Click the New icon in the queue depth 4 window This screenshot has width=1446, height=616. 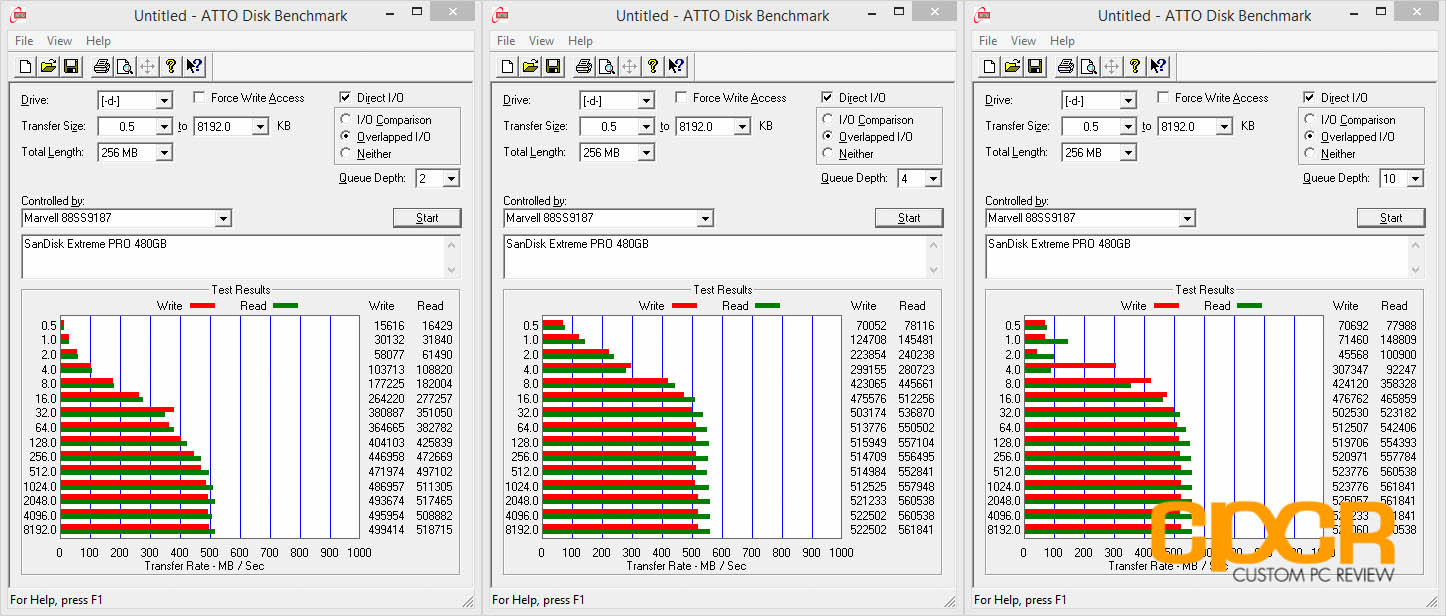tap(507, 67)
